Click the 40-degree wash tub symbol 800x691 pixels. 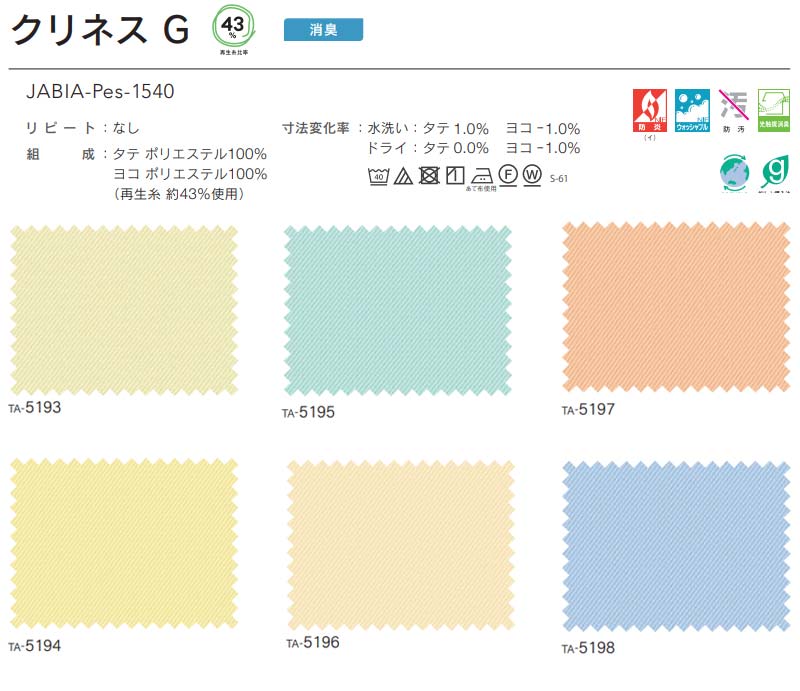(x=378, y=176)
